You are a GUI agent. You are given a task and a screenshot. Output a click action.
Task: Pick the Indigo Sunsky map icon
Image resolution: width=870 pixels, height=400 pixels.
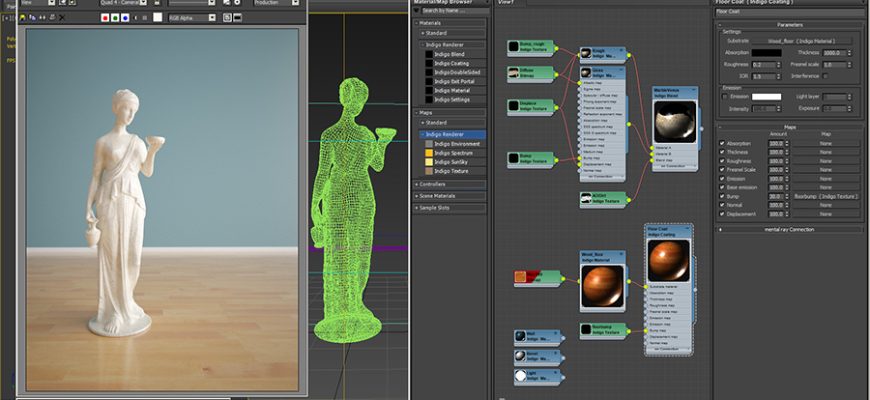429,162
